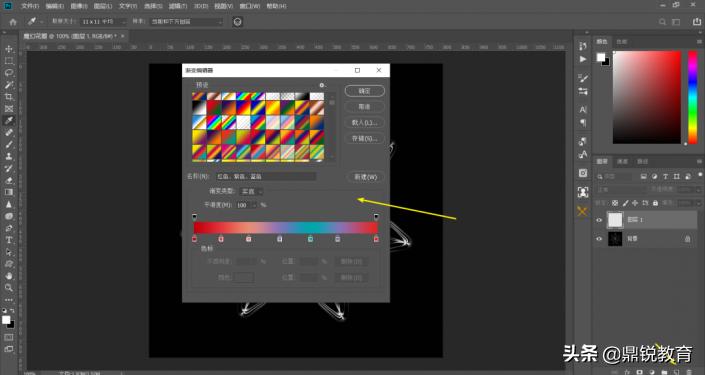Click foreground color swatch in Color panel
Screen dimensions: 705x375
[x=601, y=57]
